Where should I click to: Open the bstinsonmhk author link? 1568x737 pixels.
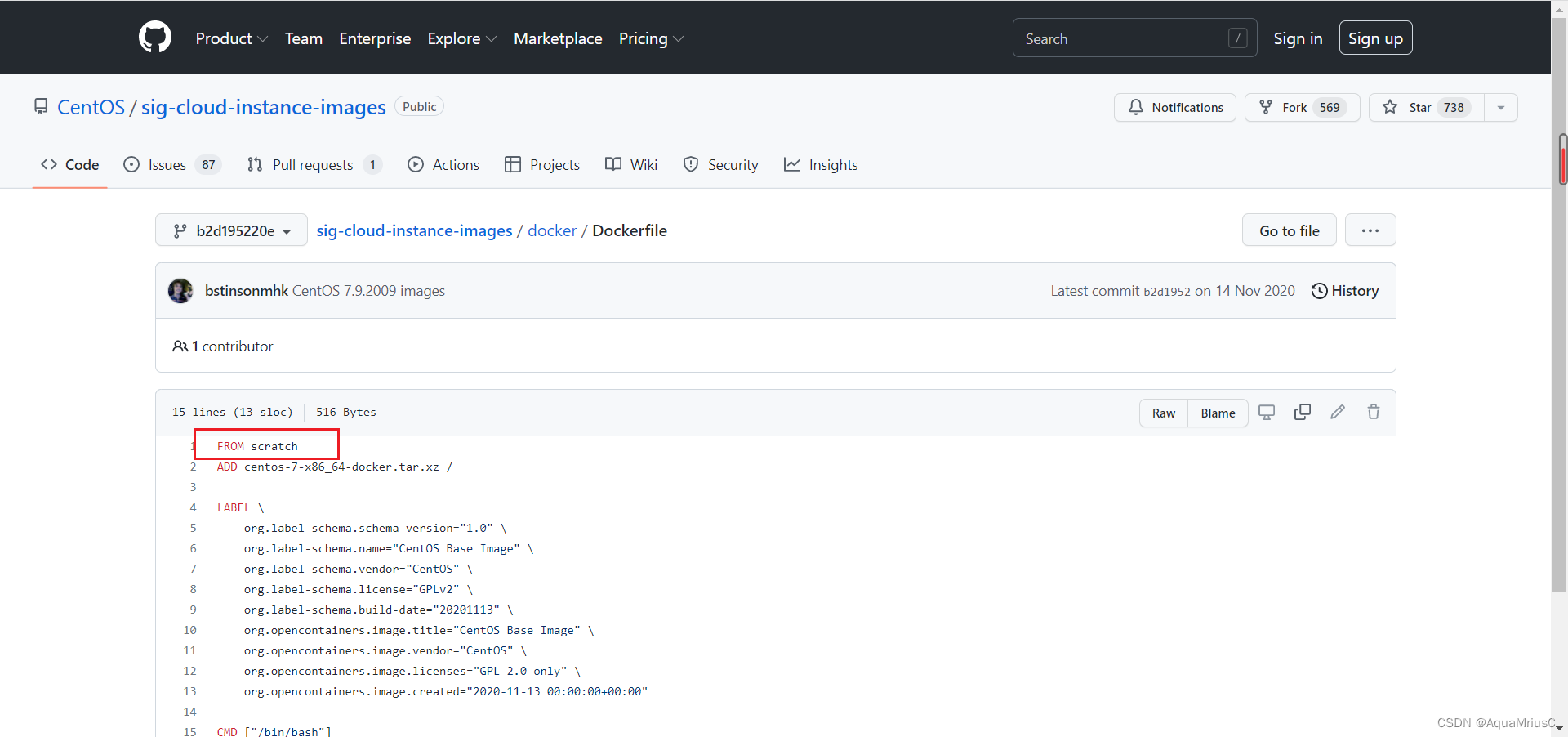tap(246, 291)
